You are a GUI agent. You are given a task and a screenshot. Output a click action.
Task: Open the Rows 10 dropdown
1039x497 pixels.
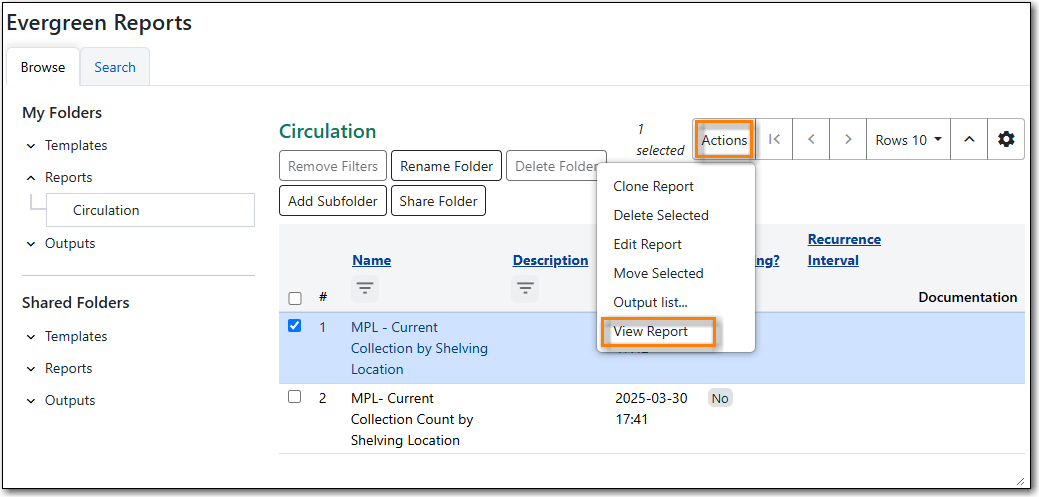pyautogui.click(x=908, y=140)
